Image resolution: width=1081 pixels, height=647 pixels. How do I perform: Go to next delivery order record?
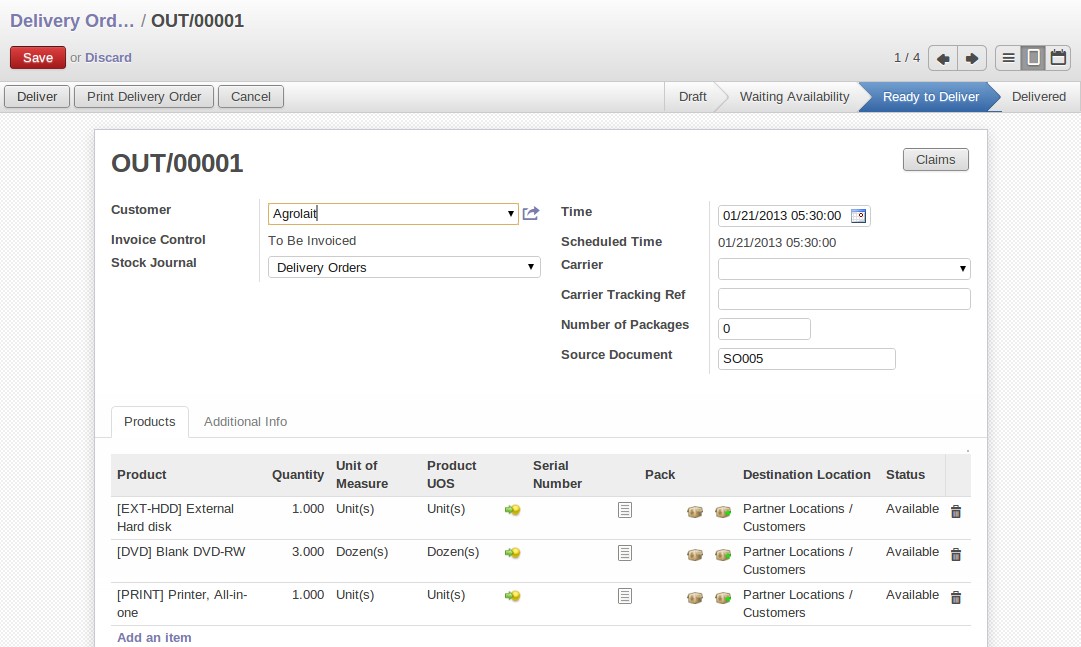coord(971,58)
